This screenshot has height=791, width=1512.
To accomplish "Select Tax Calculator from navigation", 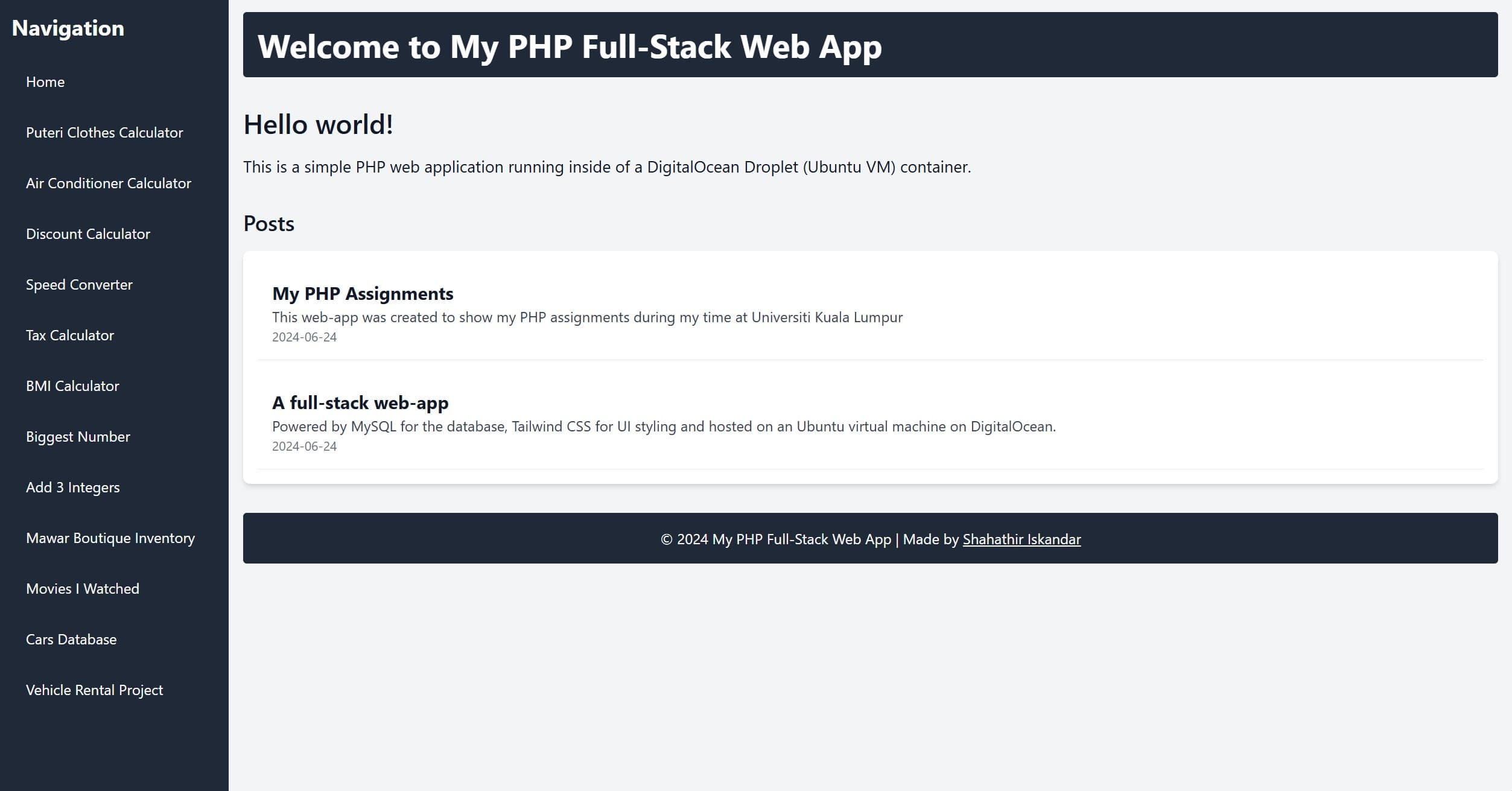I will (70, 335).
